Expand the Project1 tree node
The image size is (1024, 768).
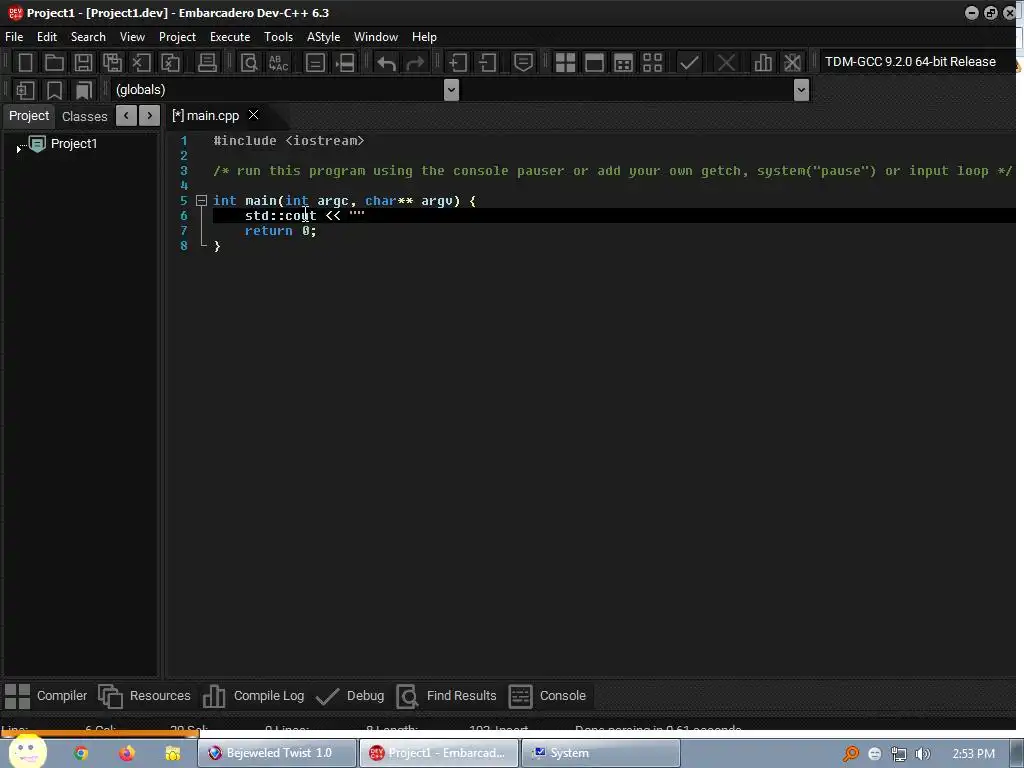click(18, 149)
